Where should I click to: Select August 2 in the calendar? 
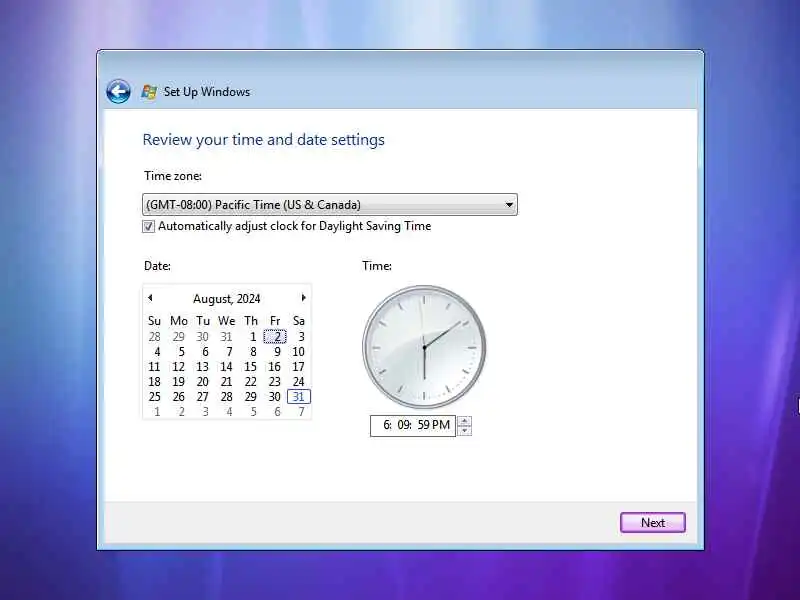[x=275, y=337]
